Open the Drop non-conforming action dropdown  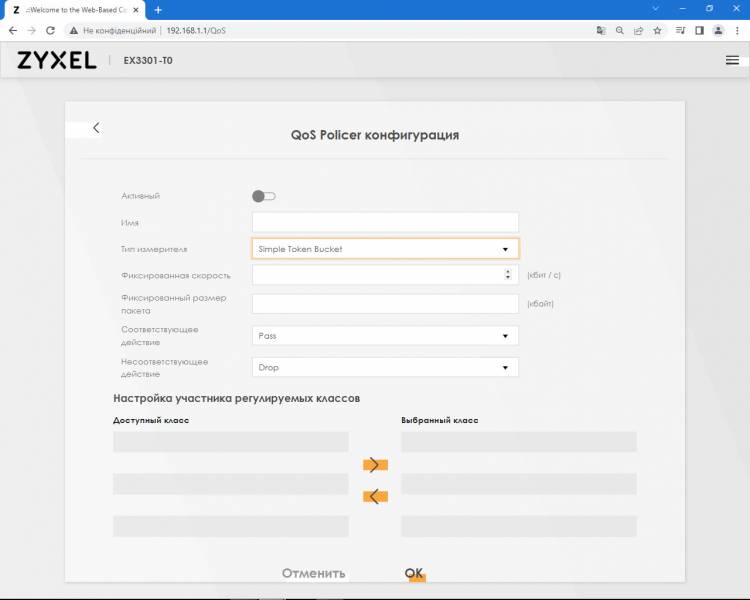pyautogui.click(x=385, y=367)
